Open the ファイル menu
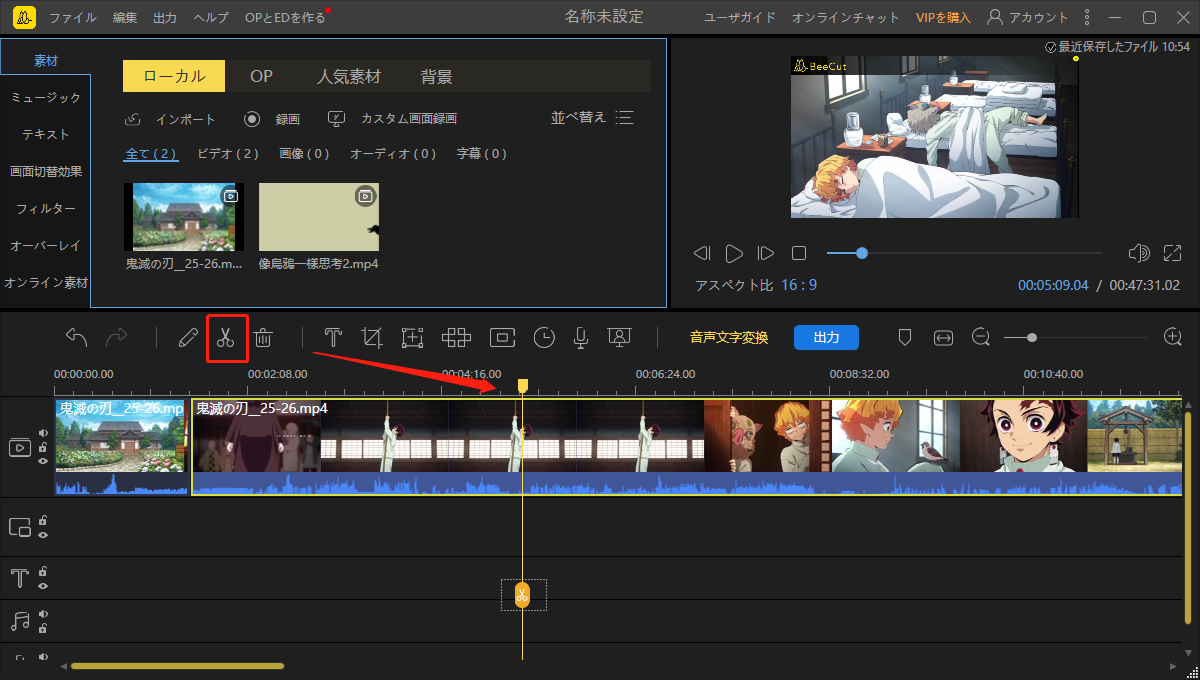Image resolution: width=1200 pixels, height=680 pixels. coord(73,18)
